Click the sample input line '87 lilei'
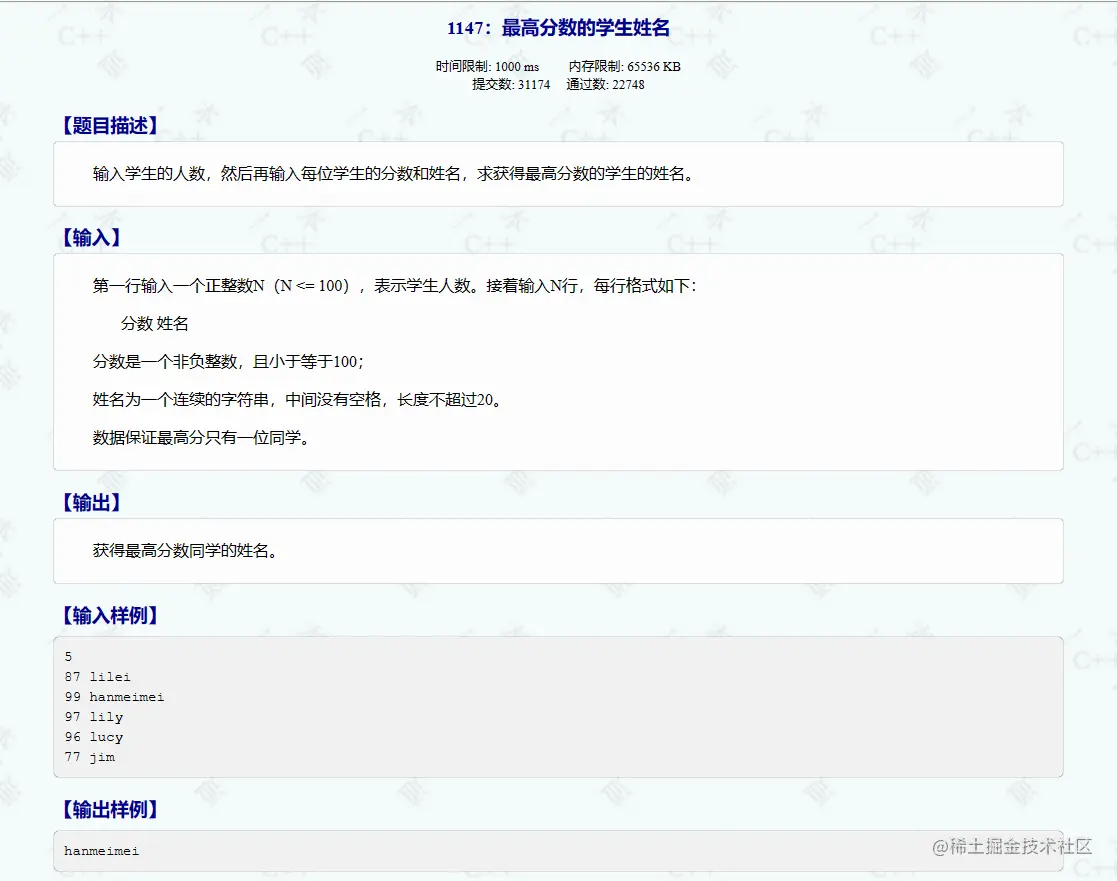 tap(98, 677)
